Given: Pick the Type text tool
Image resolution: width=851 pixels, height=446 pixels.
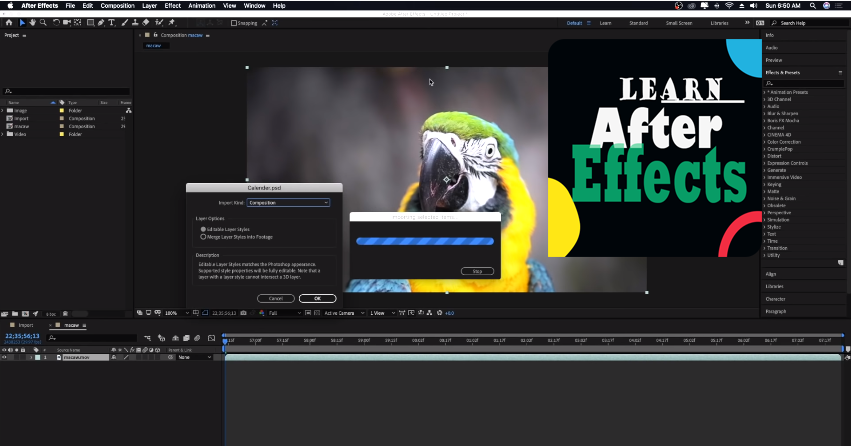Looking at the screenshot, I should 110,22.
